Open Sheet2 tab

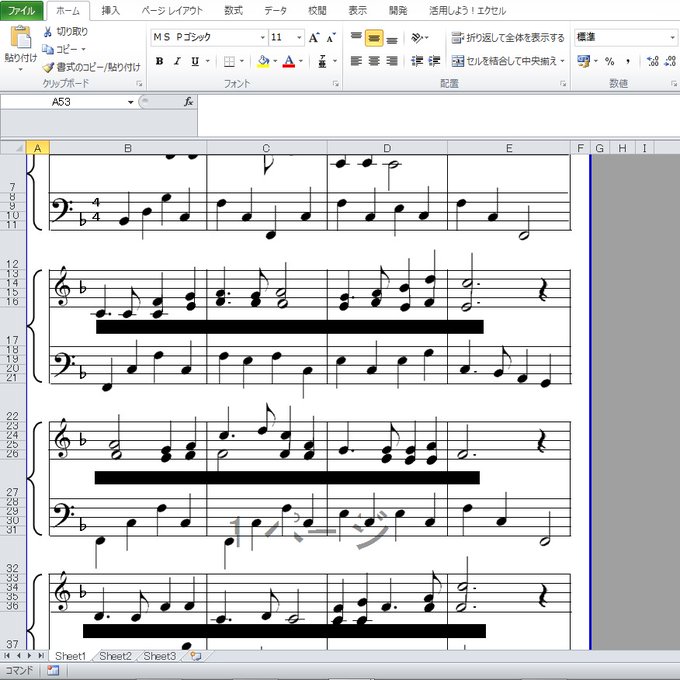click(115, 656)
